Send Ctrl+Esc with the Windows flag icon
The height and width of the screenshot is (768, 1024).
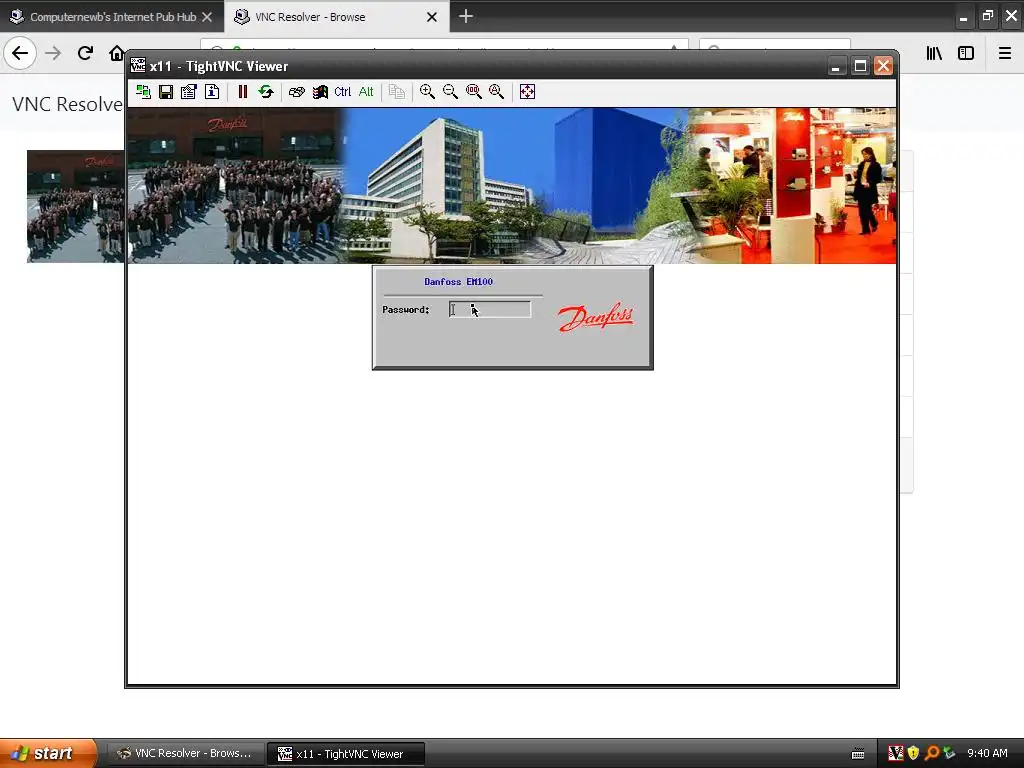320,92
